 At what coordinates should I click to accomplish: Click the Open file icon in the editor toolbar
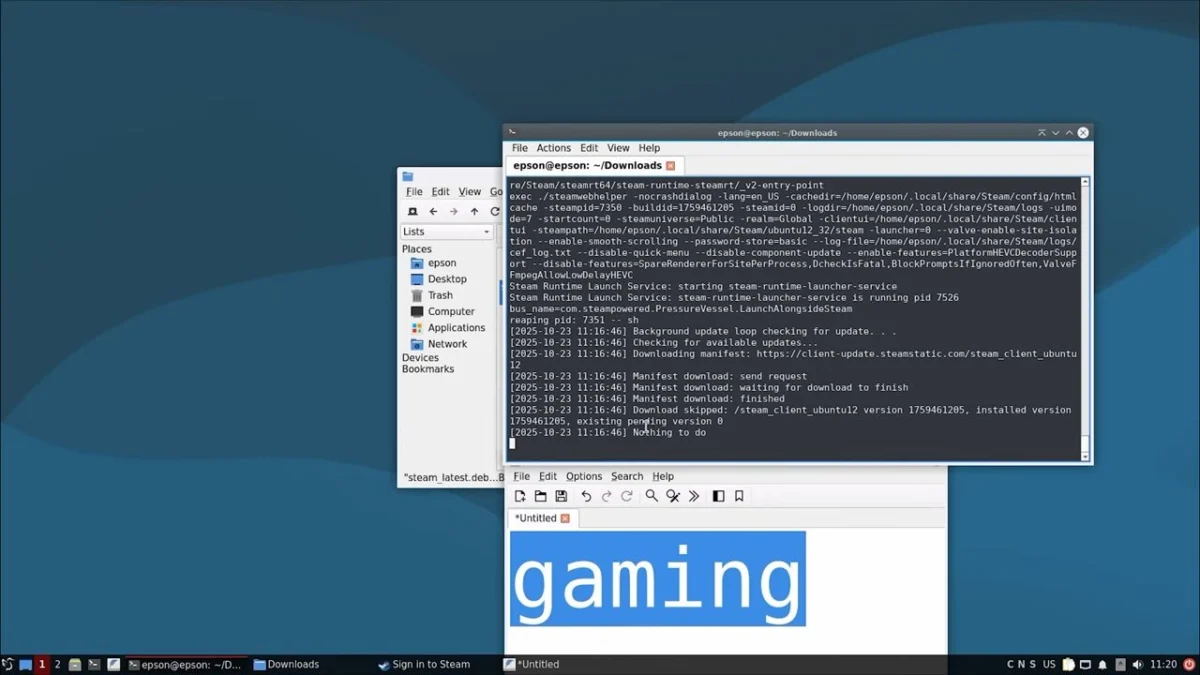[540, 496]
